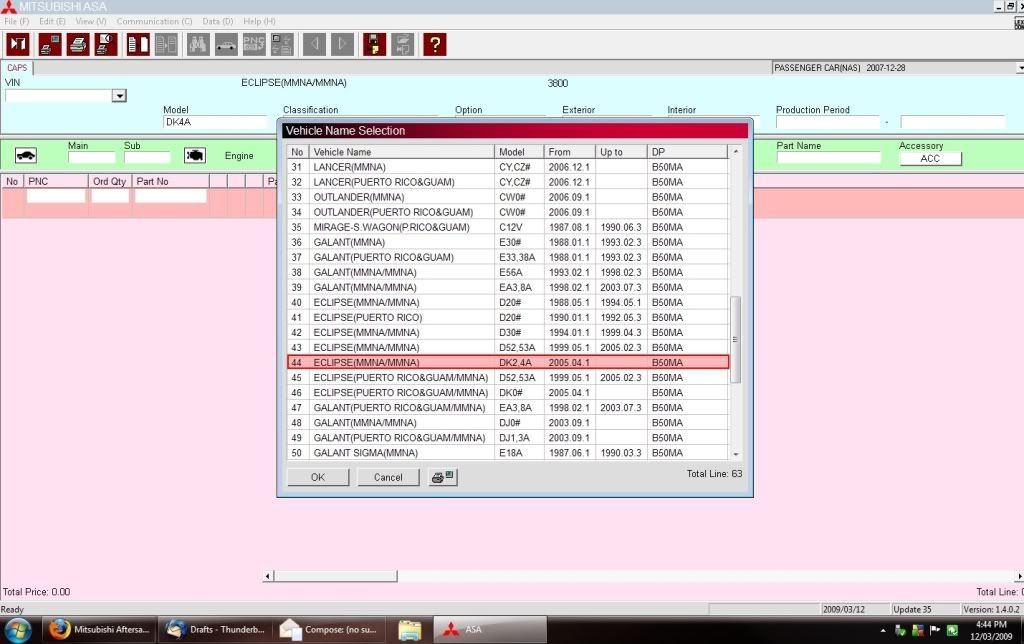1024x644 pixels.
Task: Click the greyed document transfer toolbar icon
Action: [x=166, y=44]
